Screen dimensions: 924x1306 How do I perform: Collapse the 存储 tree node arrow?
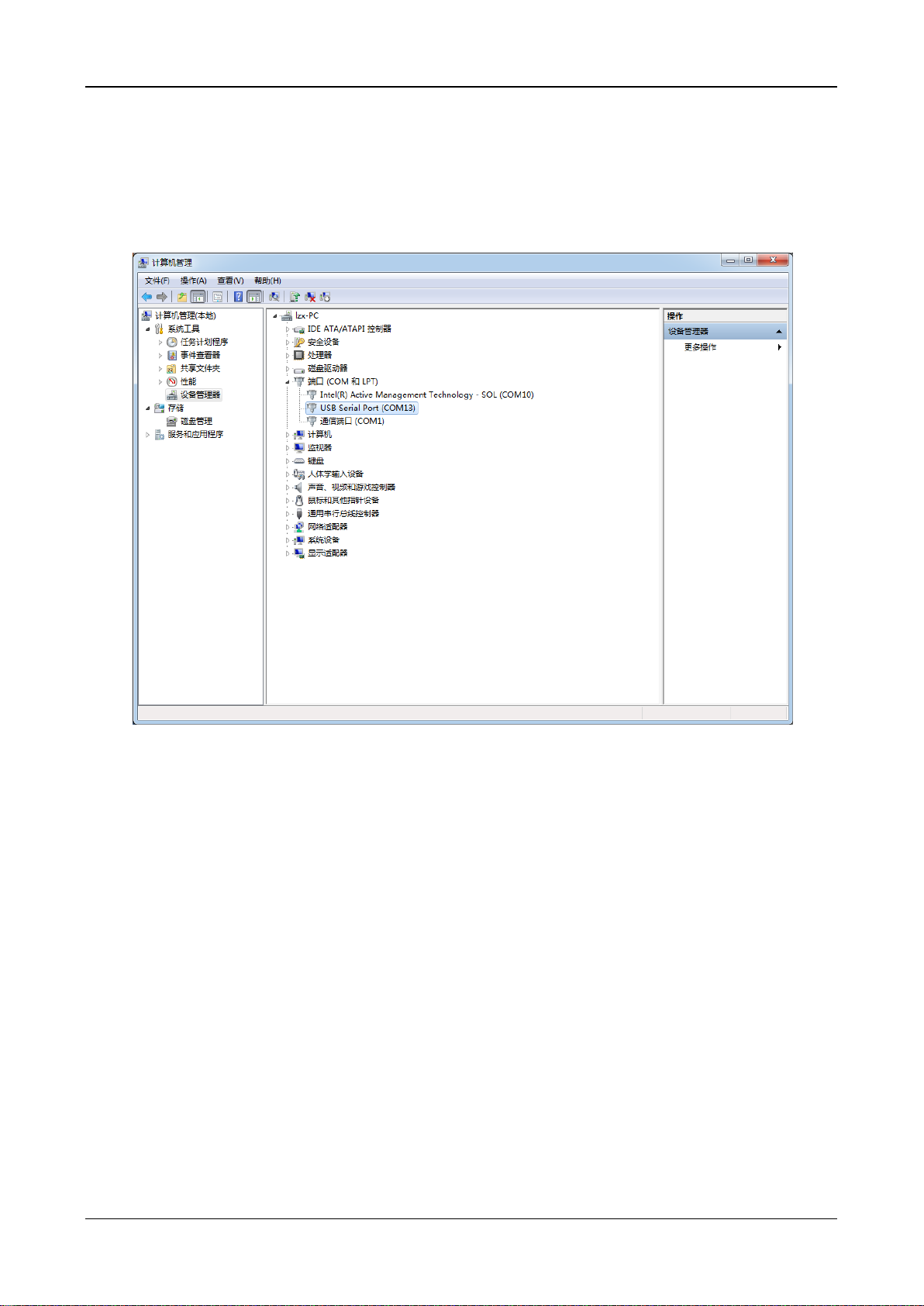tap(148, 408)
